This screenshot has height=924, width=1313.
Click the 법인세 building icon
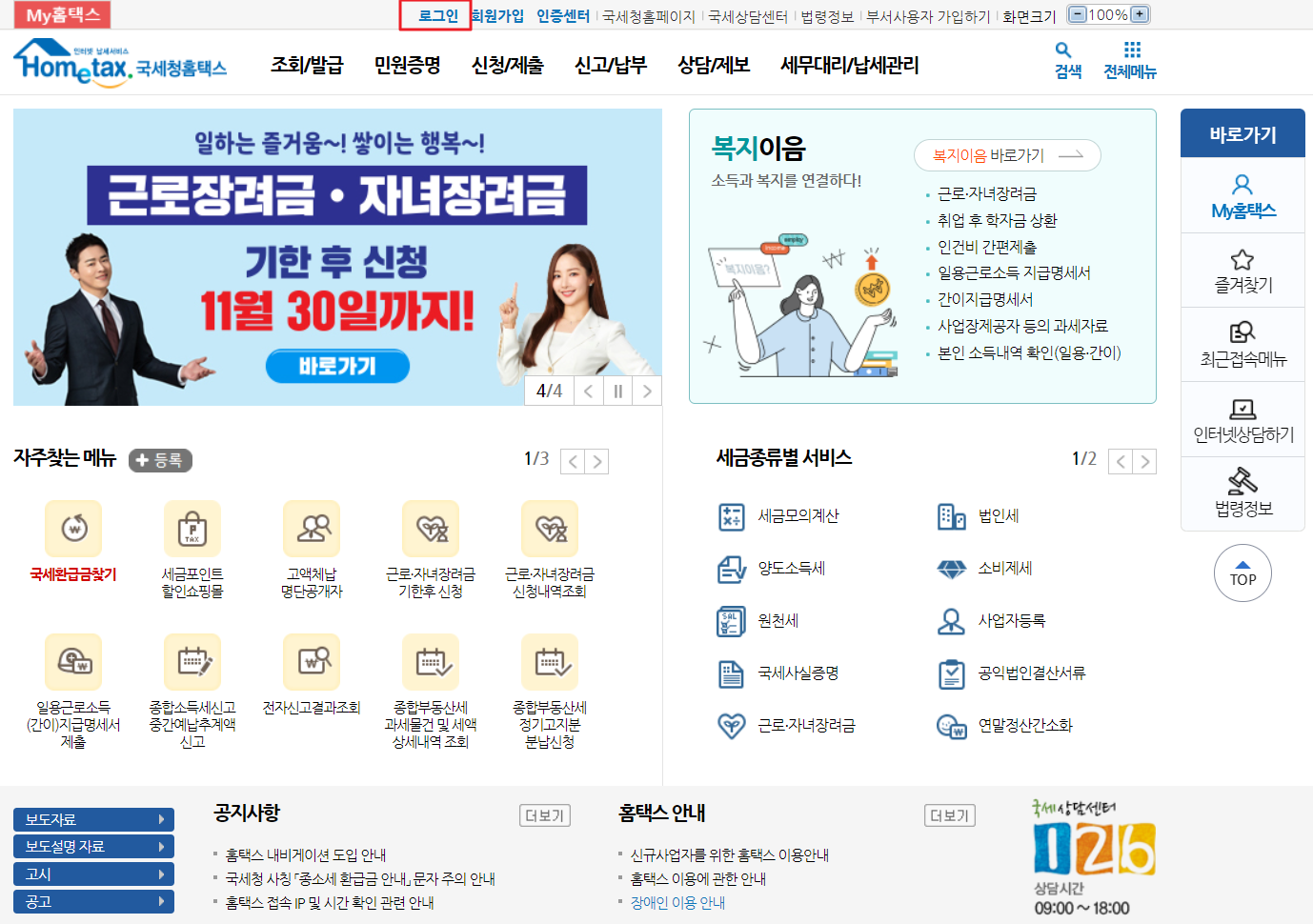(952, 516)
